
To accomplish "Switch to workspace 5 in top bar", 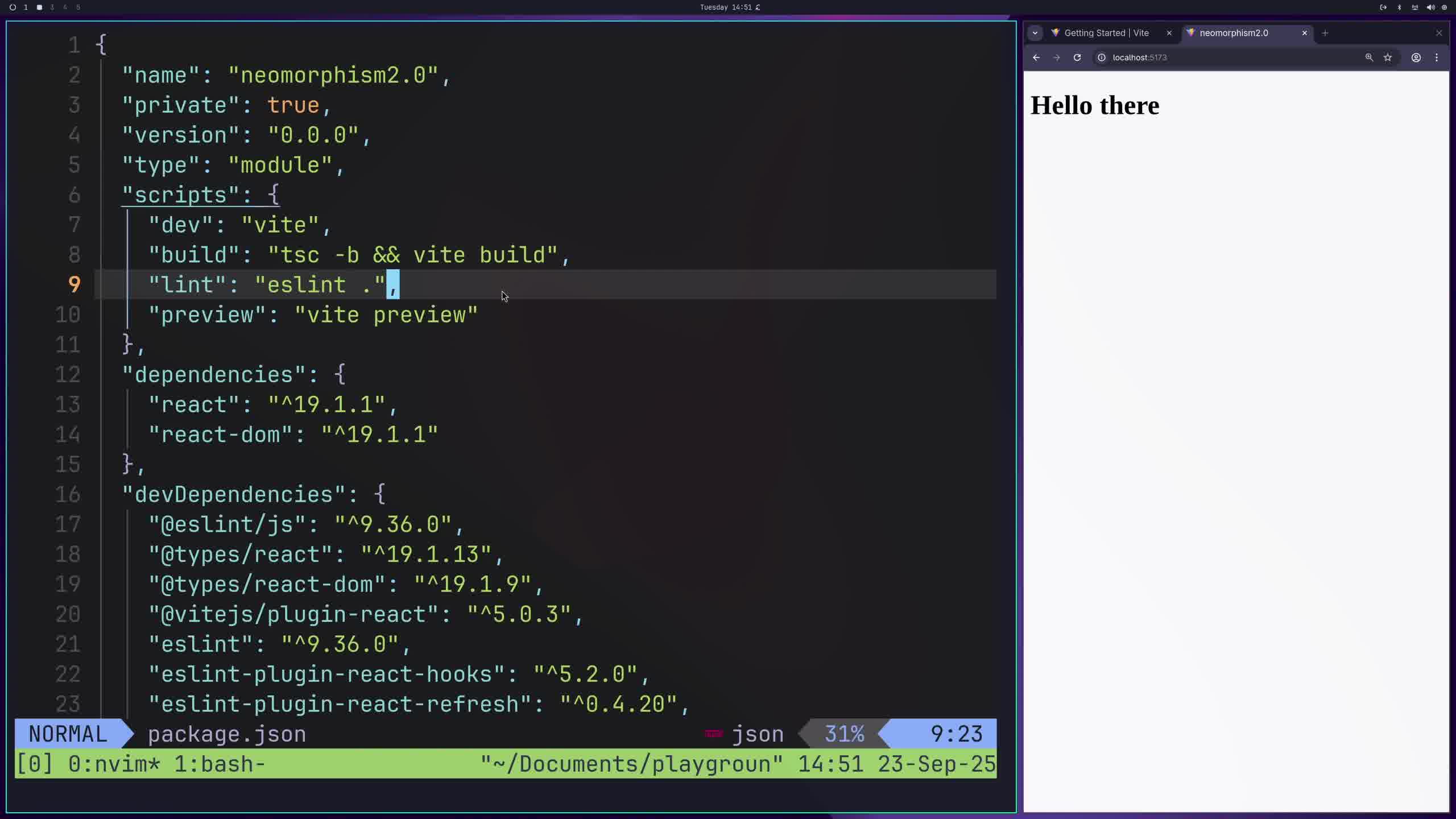I will tap(78, 7).
